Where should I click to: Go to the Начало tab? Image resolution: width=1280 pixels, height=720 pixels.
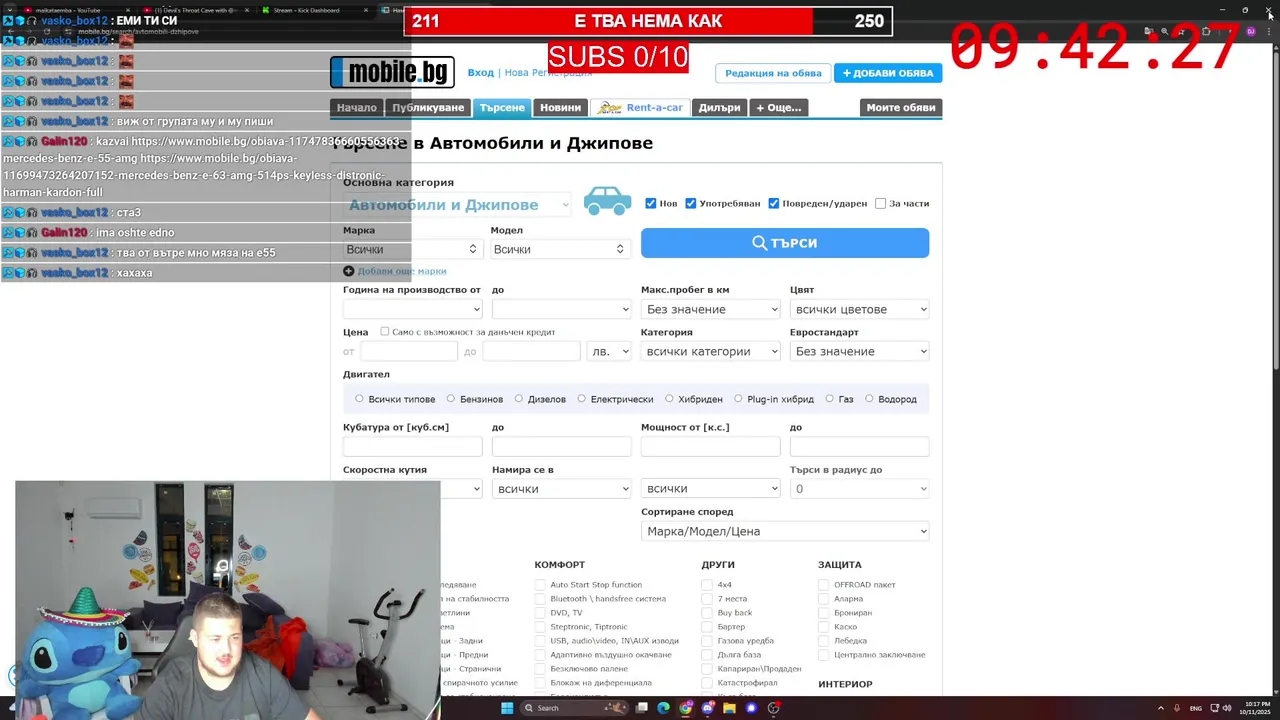(x=357, y=108)
